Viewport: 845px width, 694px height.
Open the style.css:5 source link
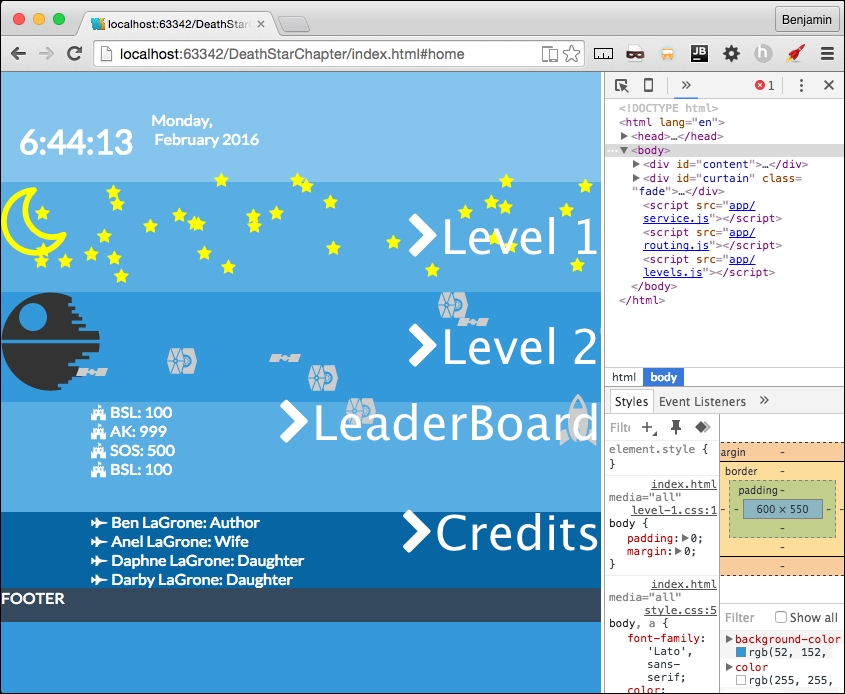pos(692,611)
